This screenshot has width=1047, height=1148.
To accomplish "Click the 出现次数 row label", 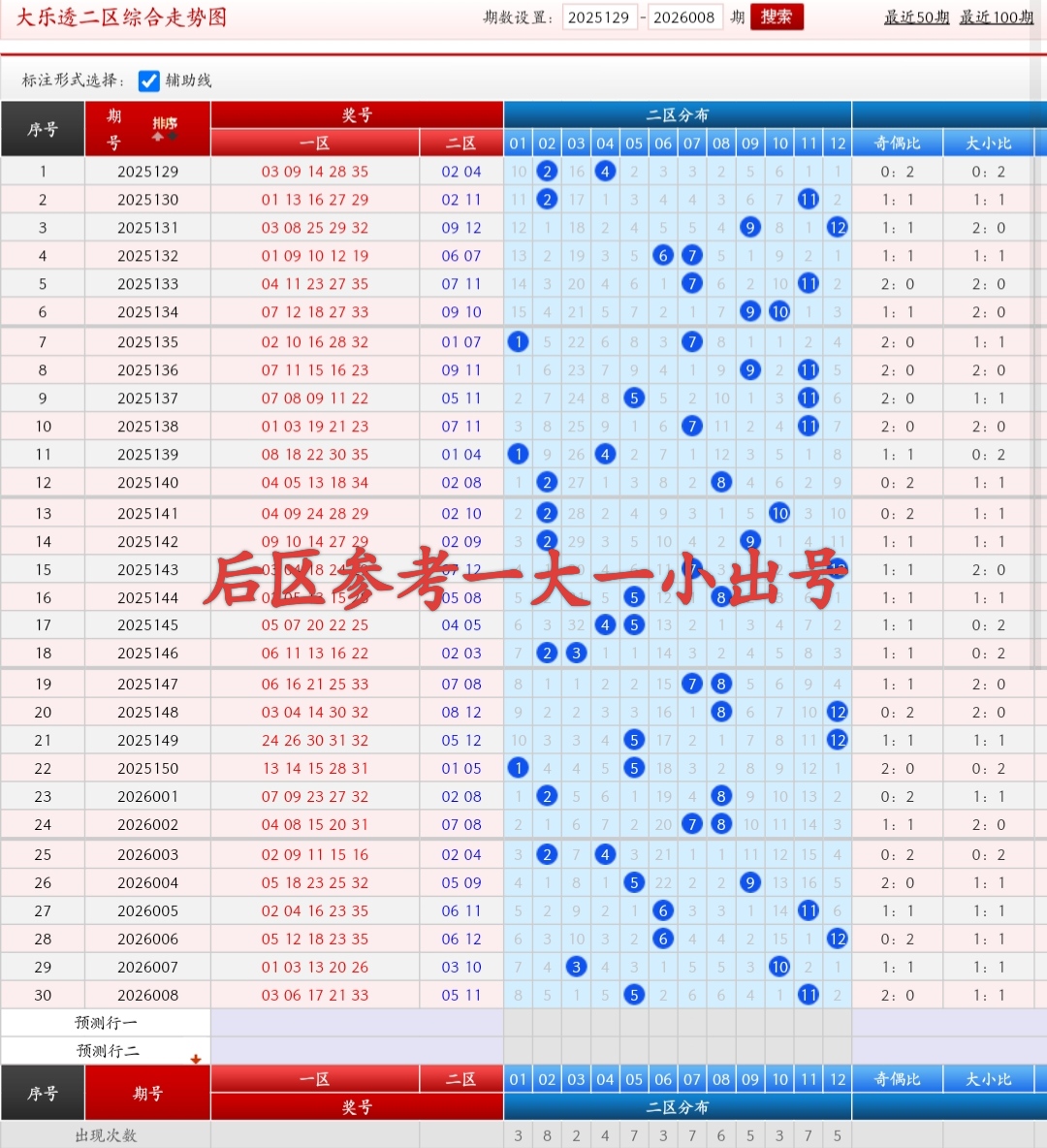I will tap(105, 1134).
